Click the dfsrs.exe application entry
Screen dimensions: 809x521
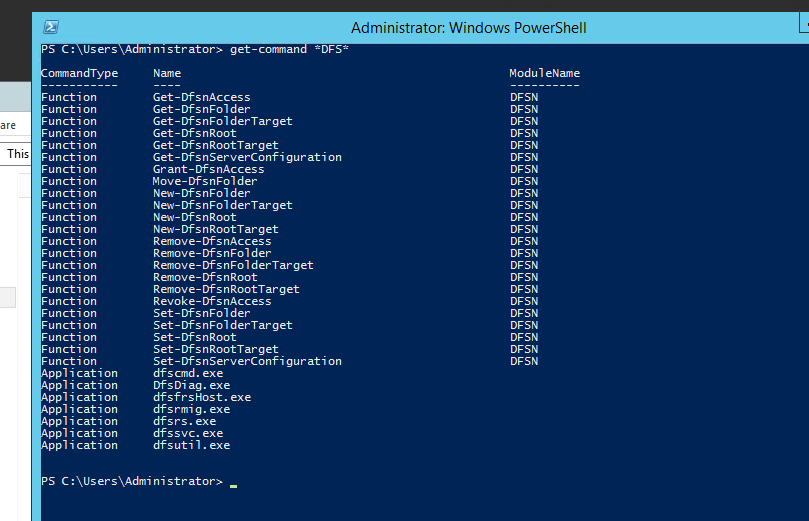[184, 421]
